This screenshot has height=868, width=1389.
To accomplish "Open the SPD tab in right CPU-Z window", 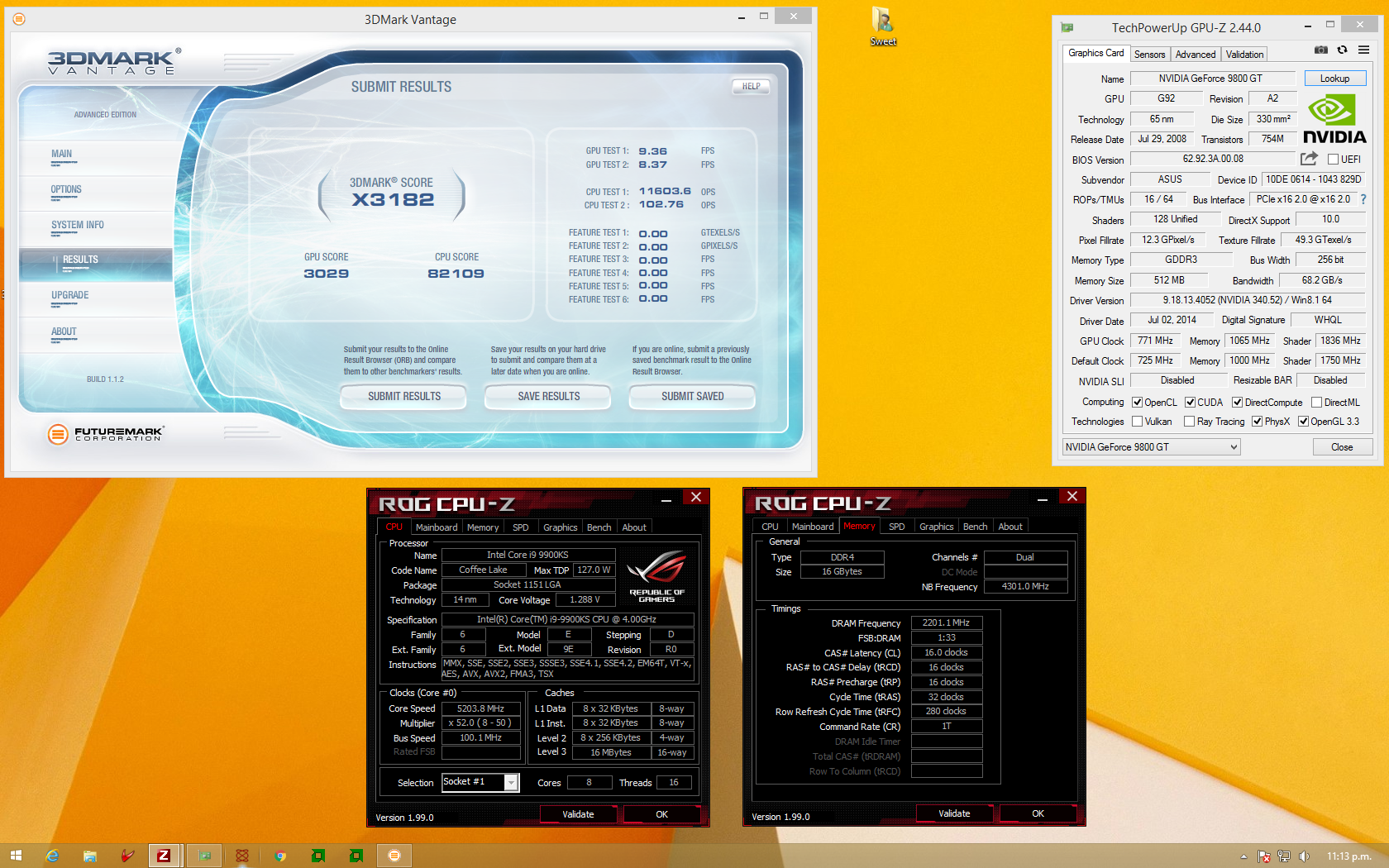I will (897, 527).
